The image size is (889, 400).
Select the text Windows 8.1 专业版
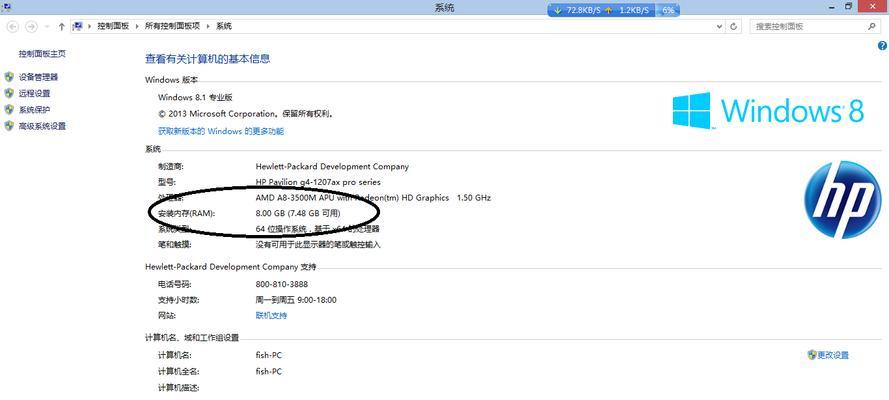pyautogui.click(x=195, y=97)
